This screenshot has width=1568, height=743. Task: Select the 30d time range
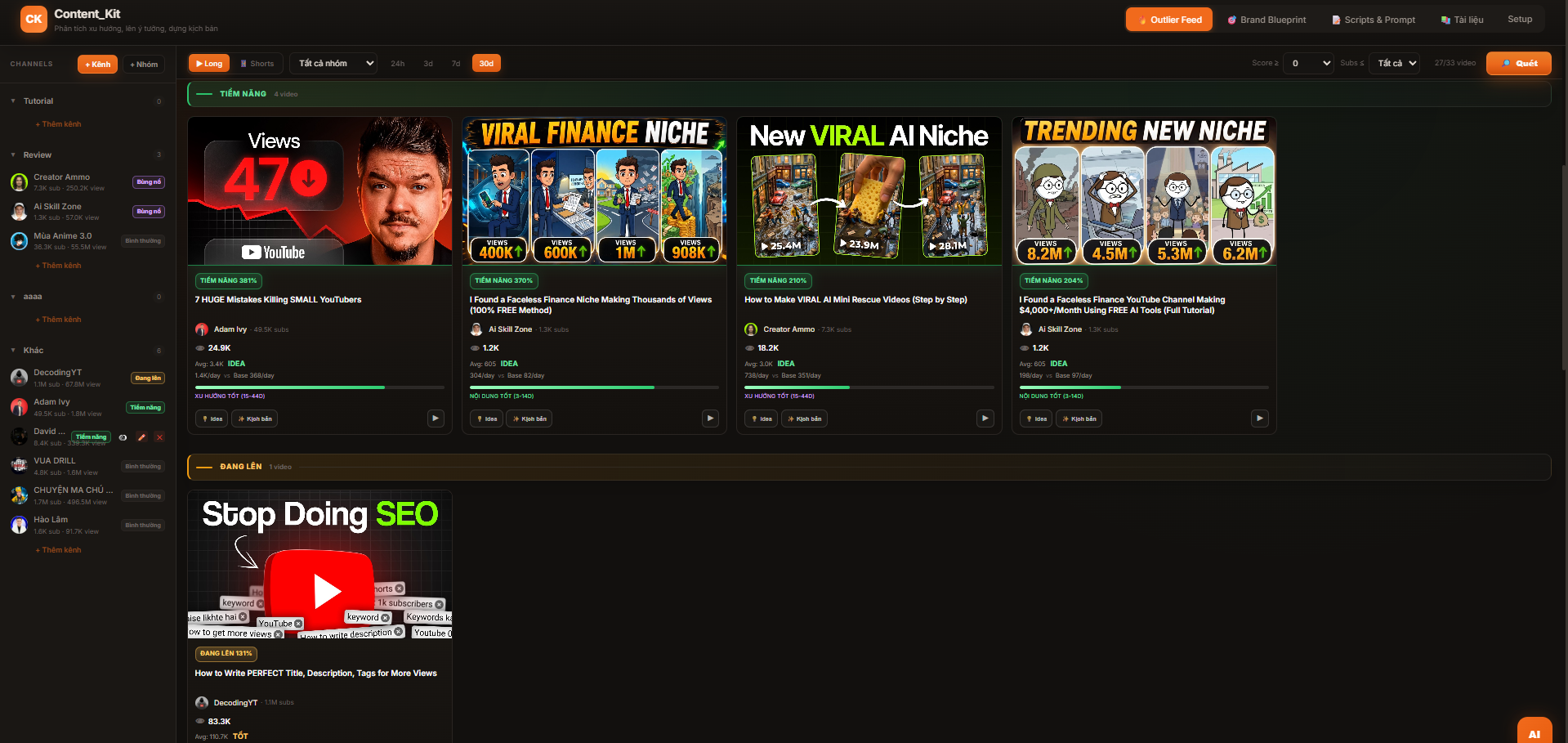486,63
